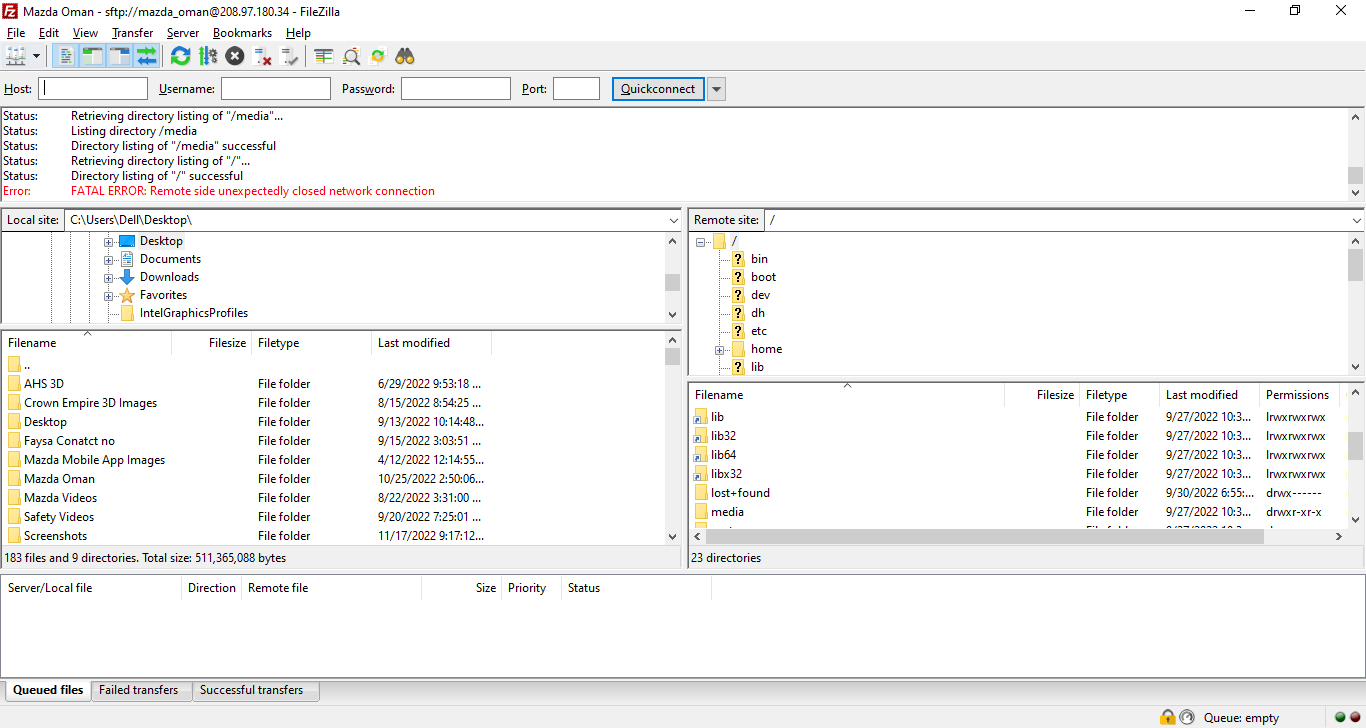Go to parent folder '..' in local list
The width and height of the screenshot is (1366, 728).
[x=26, y=365]
